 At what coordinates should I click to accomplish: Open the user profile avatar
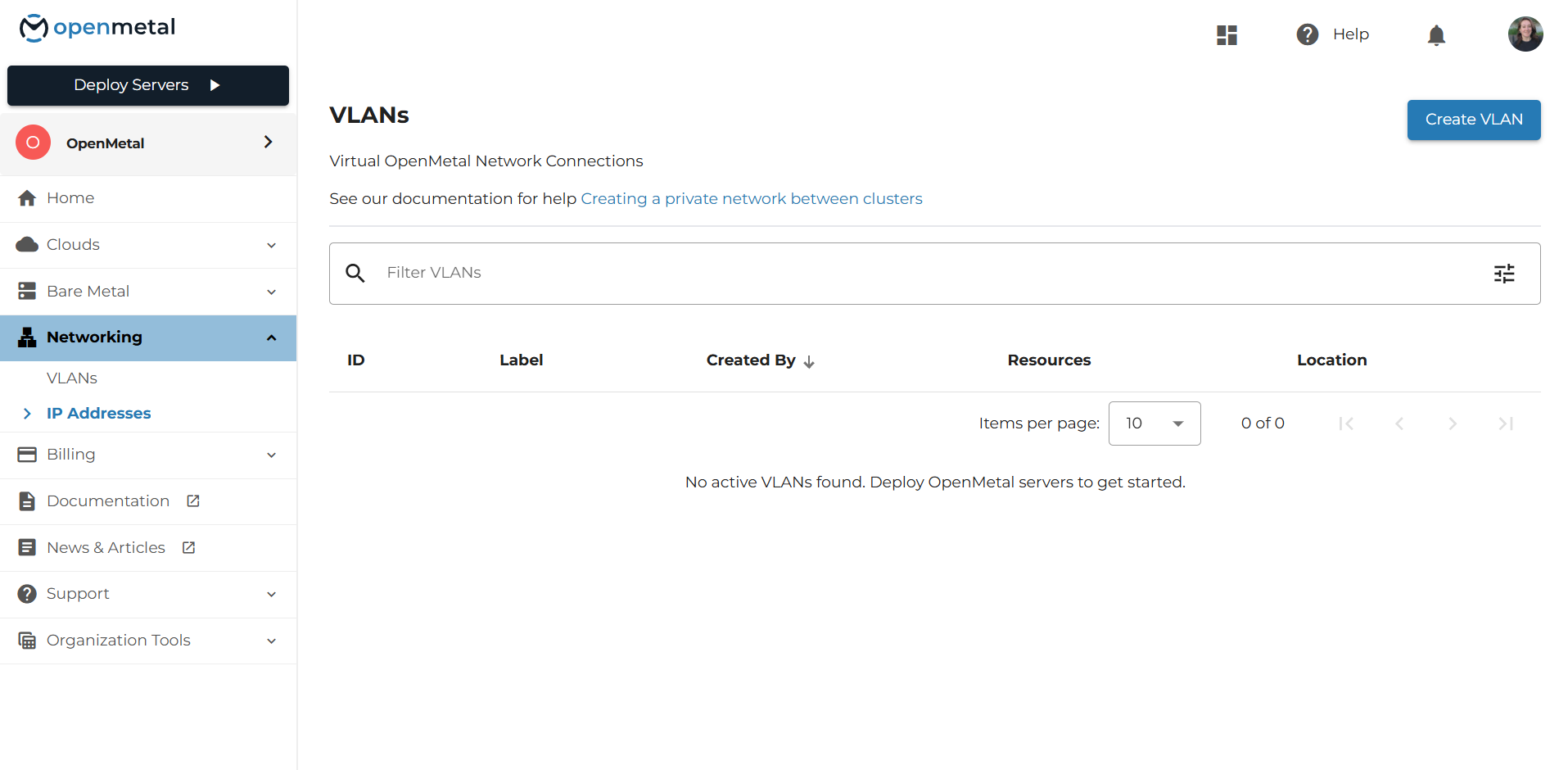pos(1525,34)
